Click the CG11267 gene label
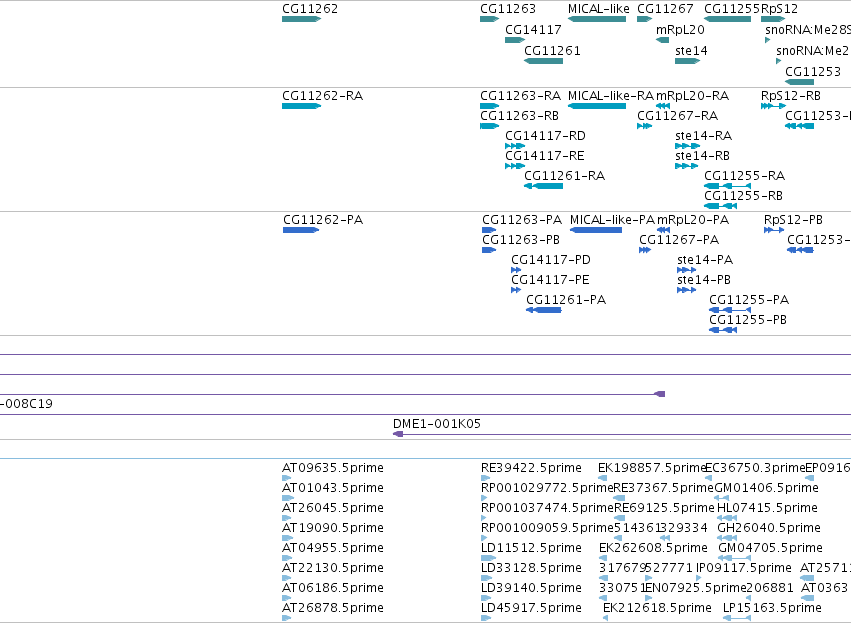 coord(665,9)
